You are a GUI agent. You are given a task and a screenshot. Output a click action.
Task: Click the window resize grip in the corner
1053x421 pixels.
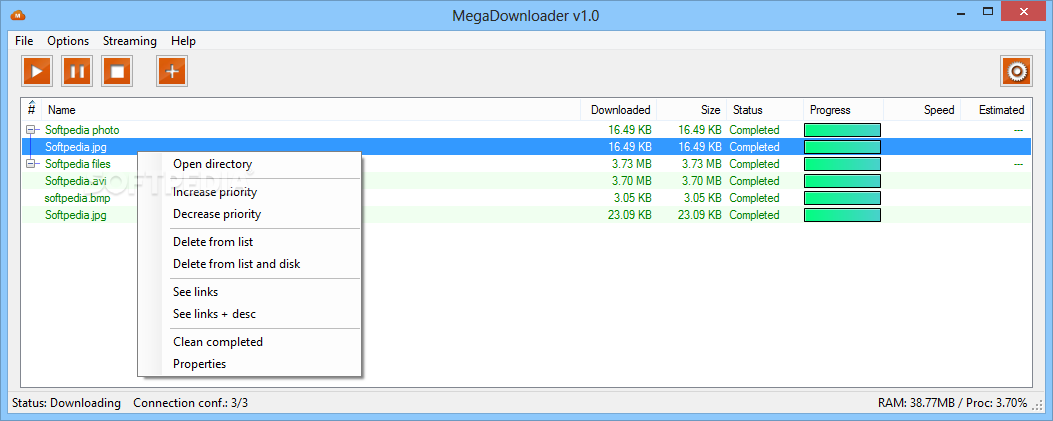(x=1036, y=406)
